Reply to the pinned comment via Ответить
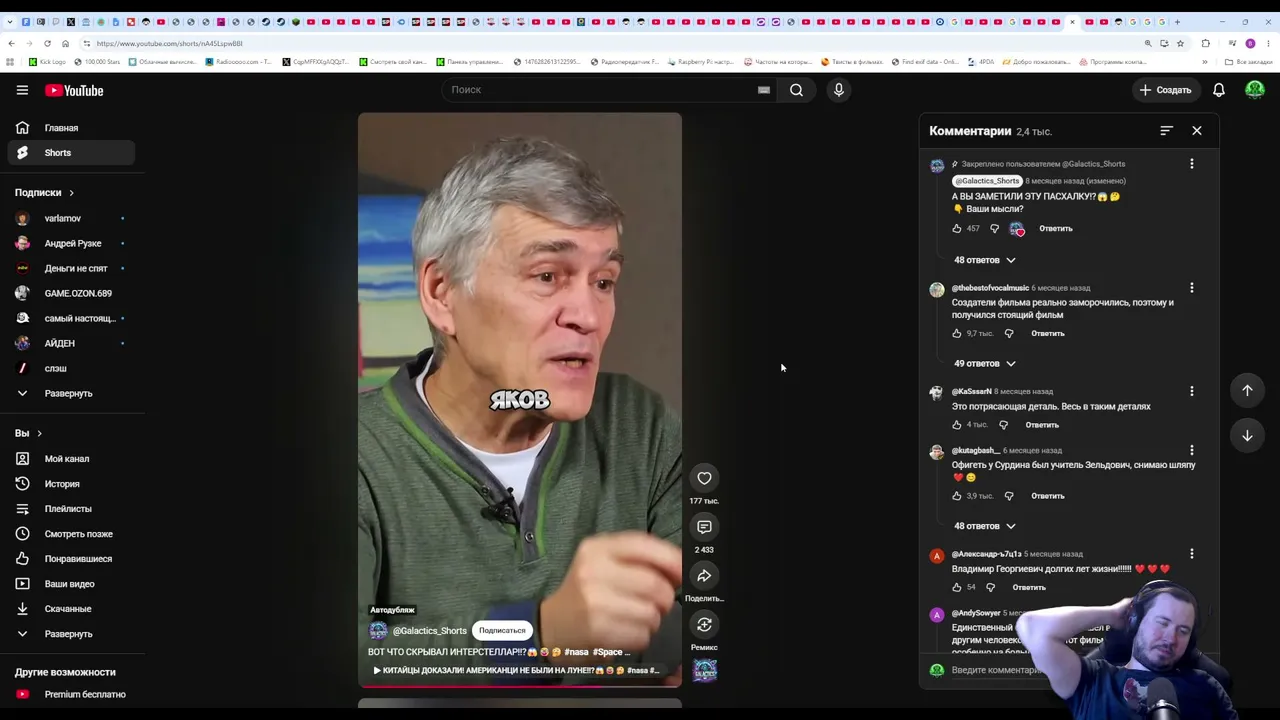Image resolution: width=1280 pixels, height=720 pixels. coord(1056,229)
